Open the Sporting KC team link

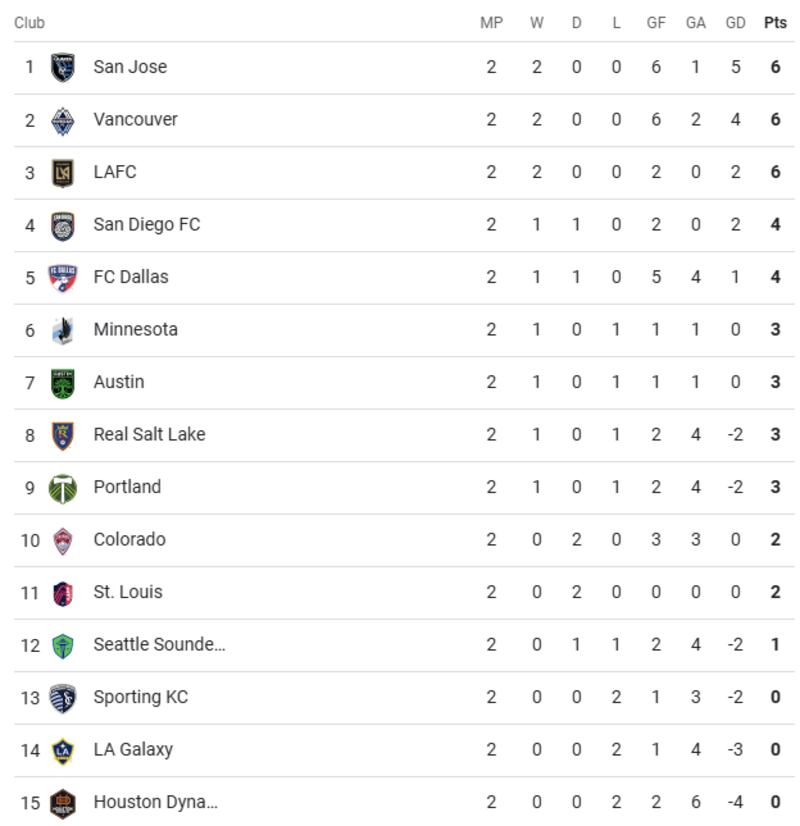pyautogui.click(x=140, y=697)
